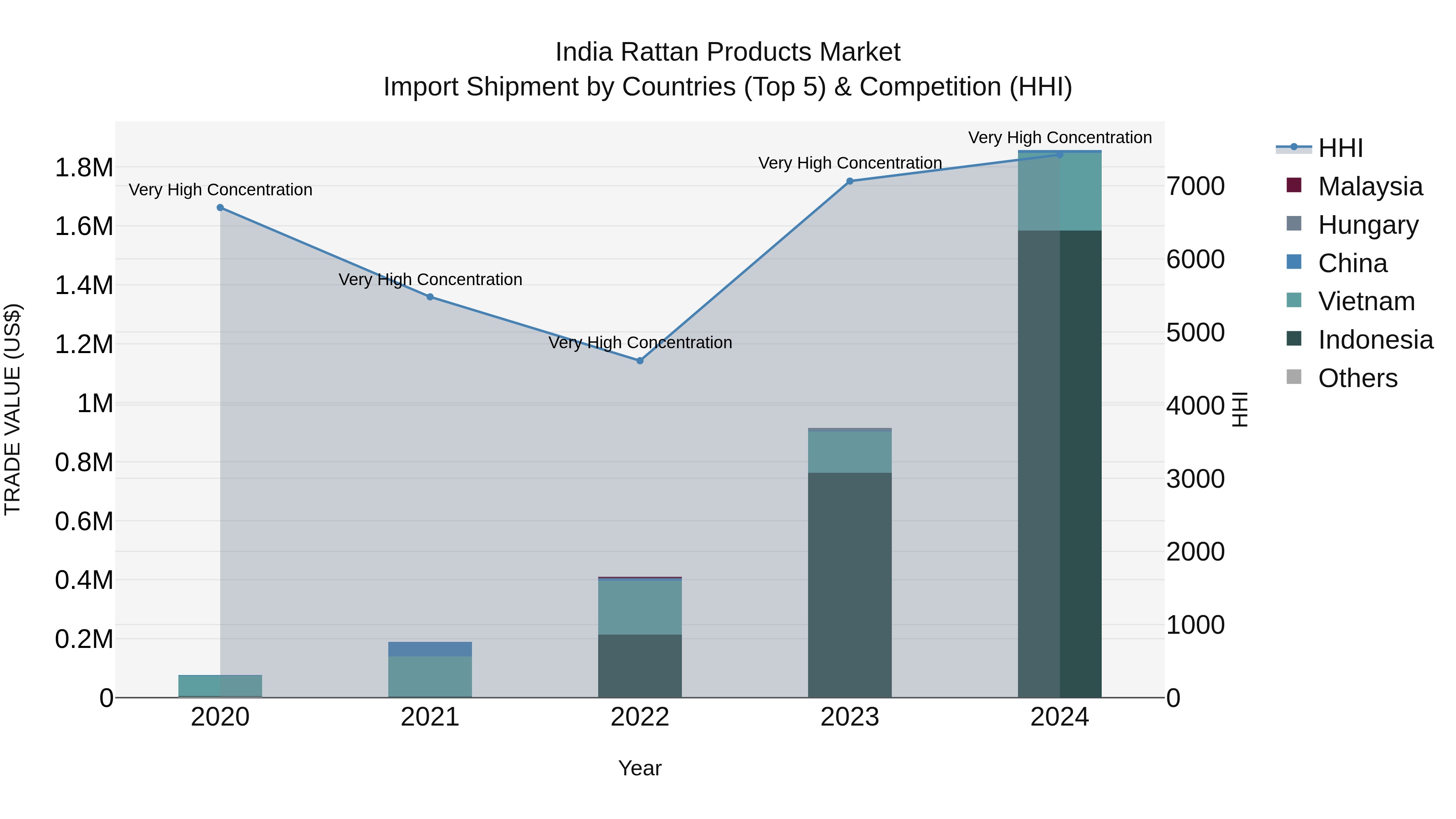Screen dimensions: 1456x819
Task: Click the 1M y-axis tick label
Action: click(x=95, y=404)
